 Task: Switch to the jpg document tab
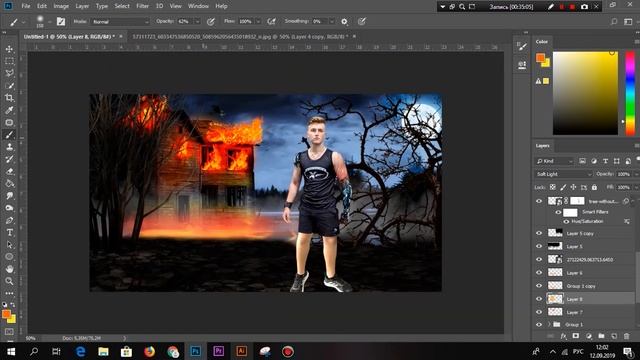click(240, 37)
